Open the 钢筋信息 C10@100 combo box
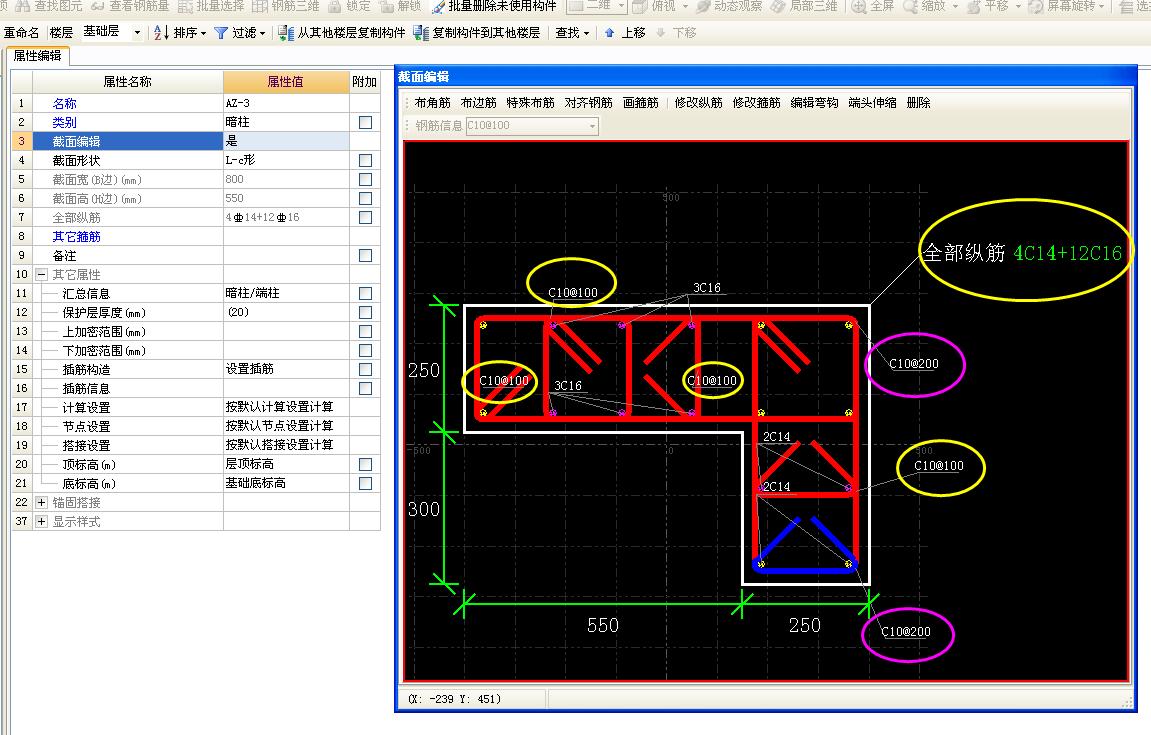Viewport: 1151px width, 735px height. 532,126
